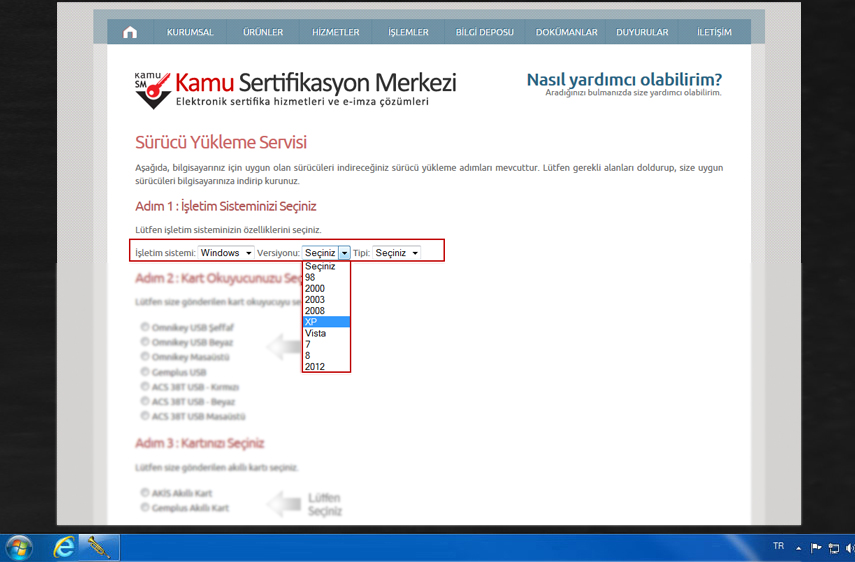Viewport: 855px width, 562px height.
Task: Show hidden tray icons arrow
Action: 799,548
